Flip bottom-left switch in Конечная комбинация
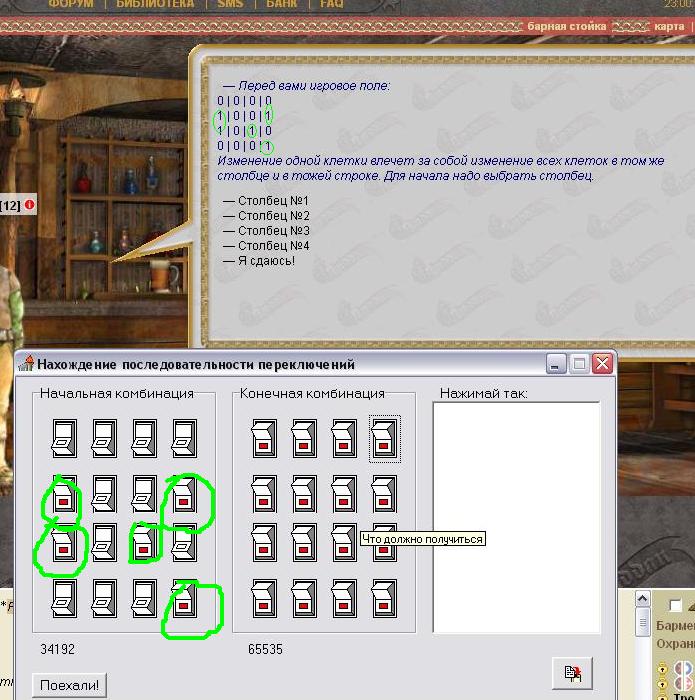This screenshot has height=700, width=695. click(263, 598)
